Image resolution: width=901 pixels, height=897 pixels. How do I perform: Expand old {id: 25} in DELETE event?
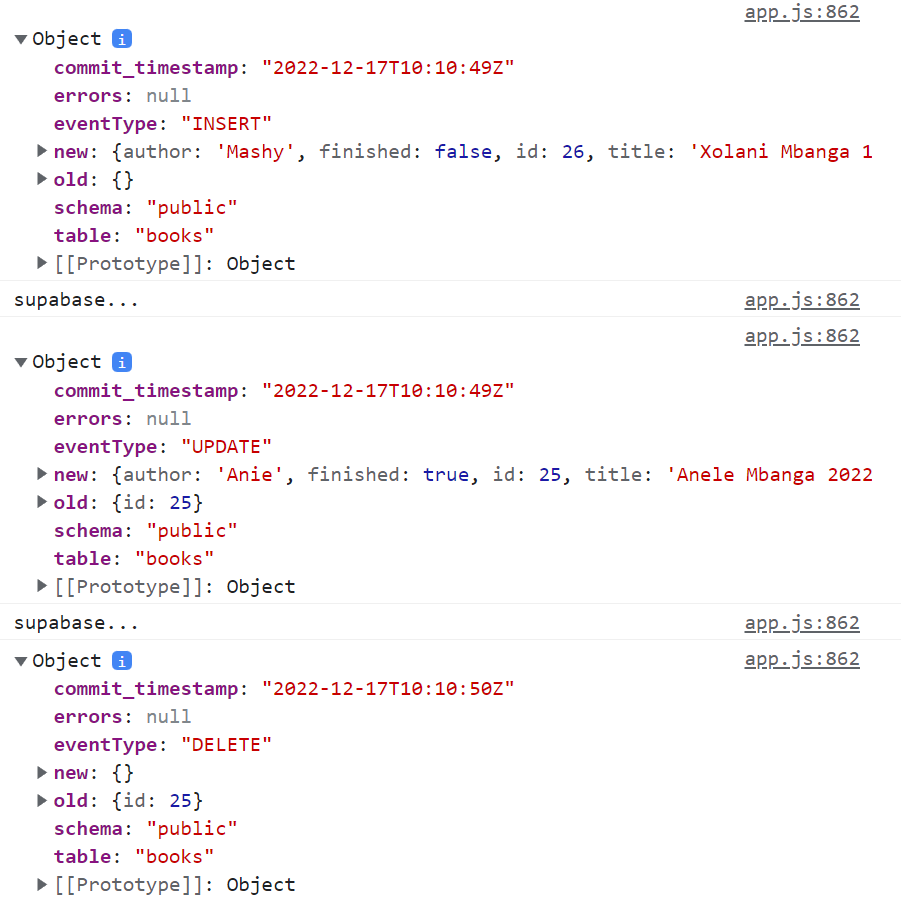coord(42,801)
